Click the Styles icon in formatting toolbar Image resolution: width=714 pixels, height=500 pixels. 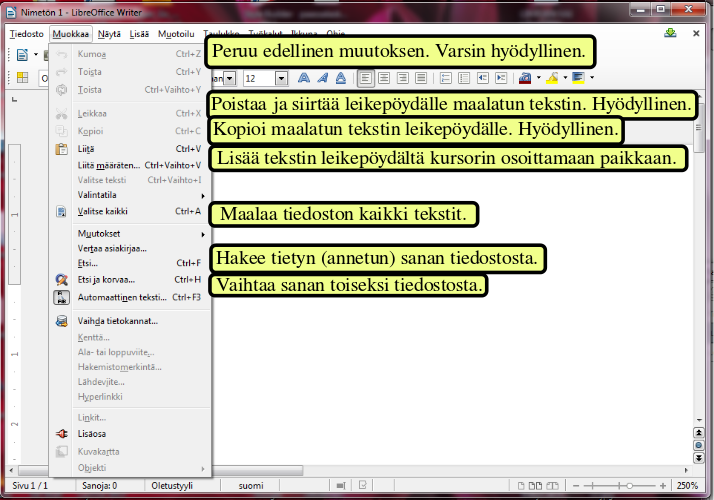[x=22, y=78]
